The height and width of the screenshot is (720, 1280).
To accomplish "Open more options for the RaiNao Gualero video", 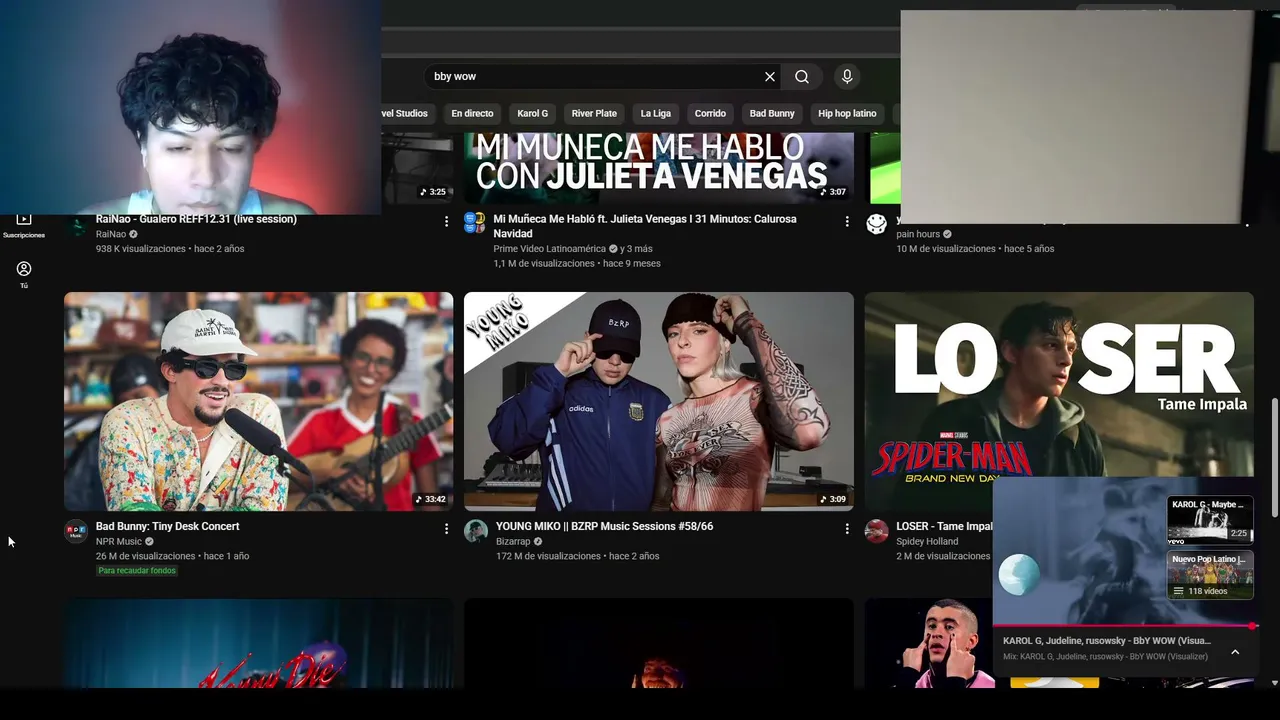I will click(446, 222).
